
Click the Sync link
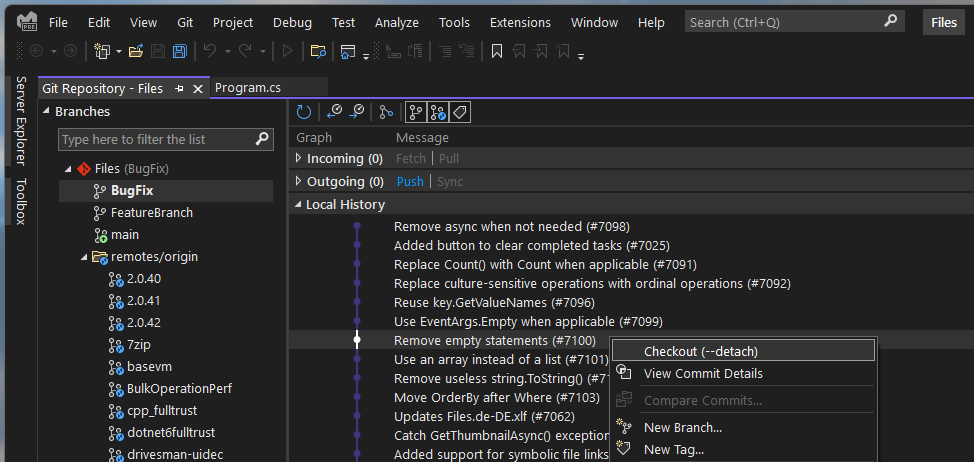coord(450,181)
